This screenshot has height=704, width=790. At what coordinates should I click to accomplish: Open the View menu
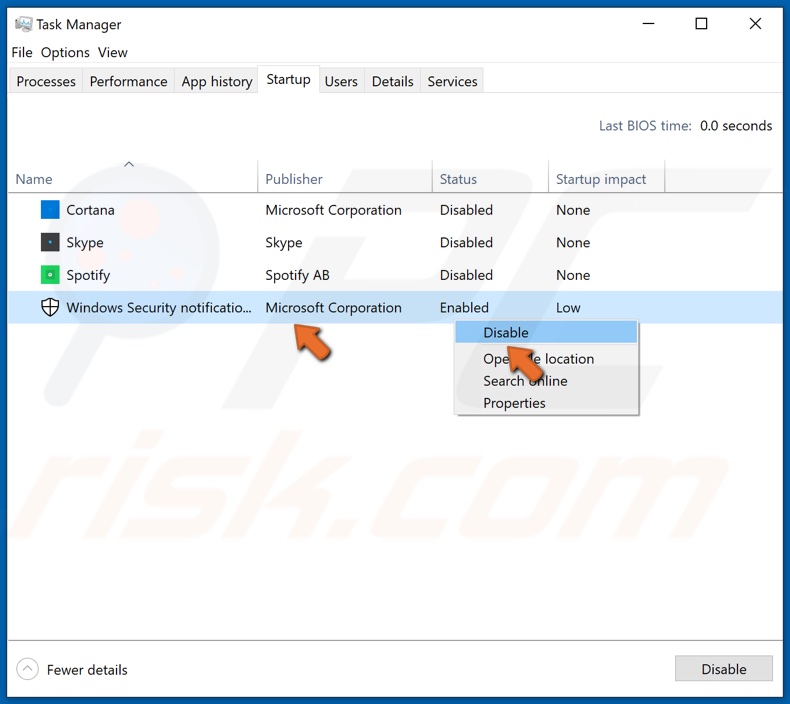point(112,52)
